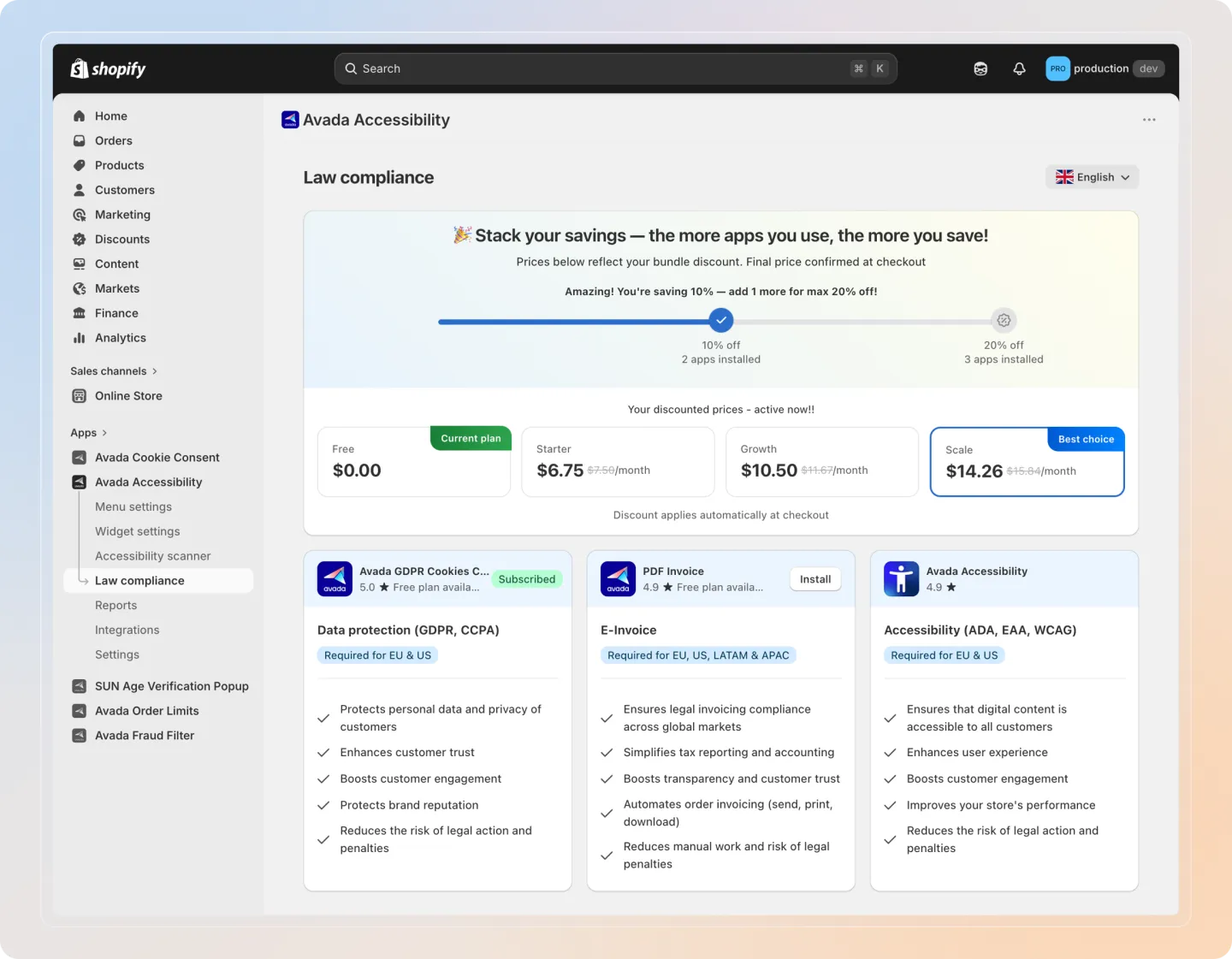Screen dimensions: 1232x959
Task: Click the Avada Accessibility card figure icon
Action: 901,579
